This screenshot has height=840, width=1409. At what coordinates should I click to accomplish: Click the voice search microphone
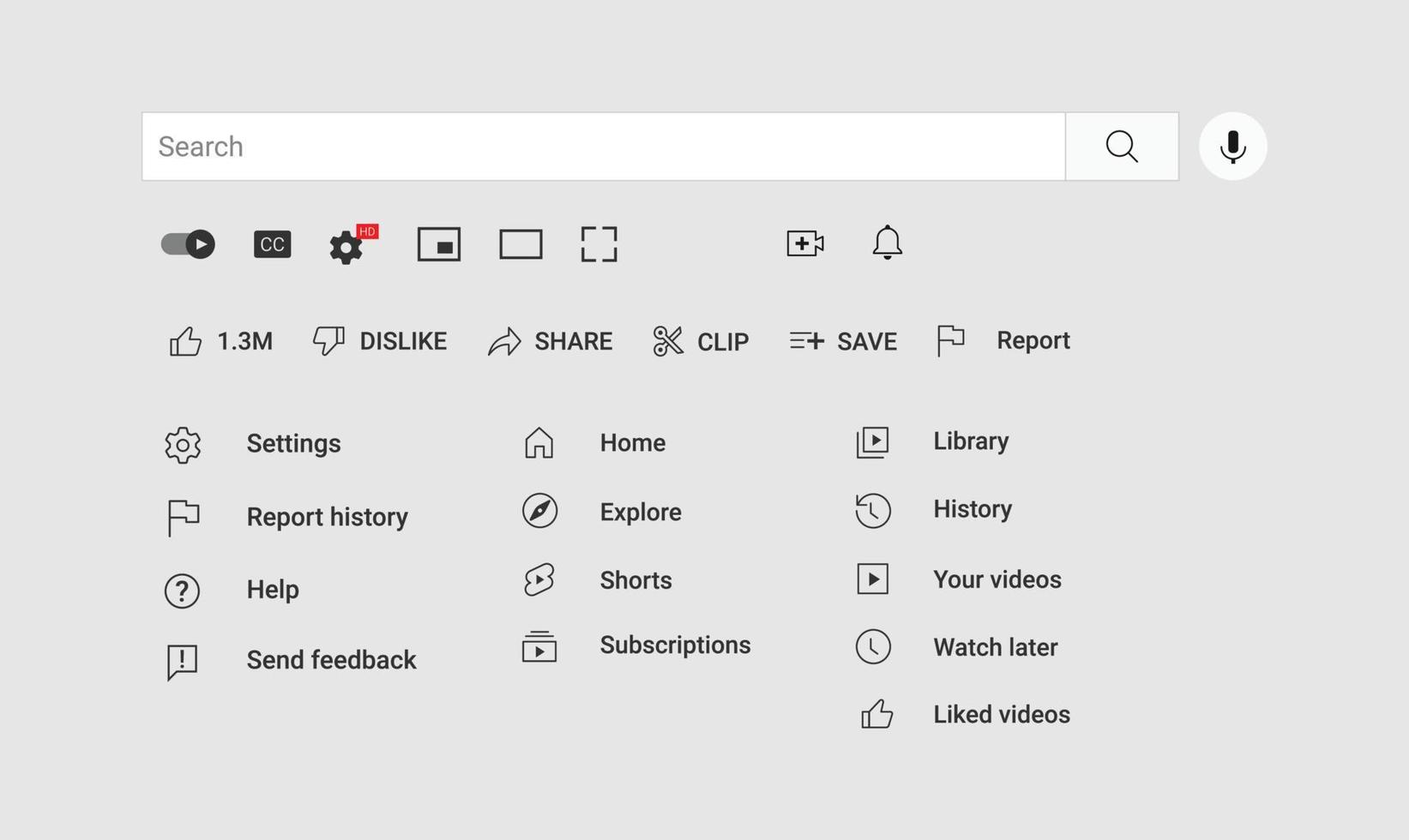(1231, 146)
